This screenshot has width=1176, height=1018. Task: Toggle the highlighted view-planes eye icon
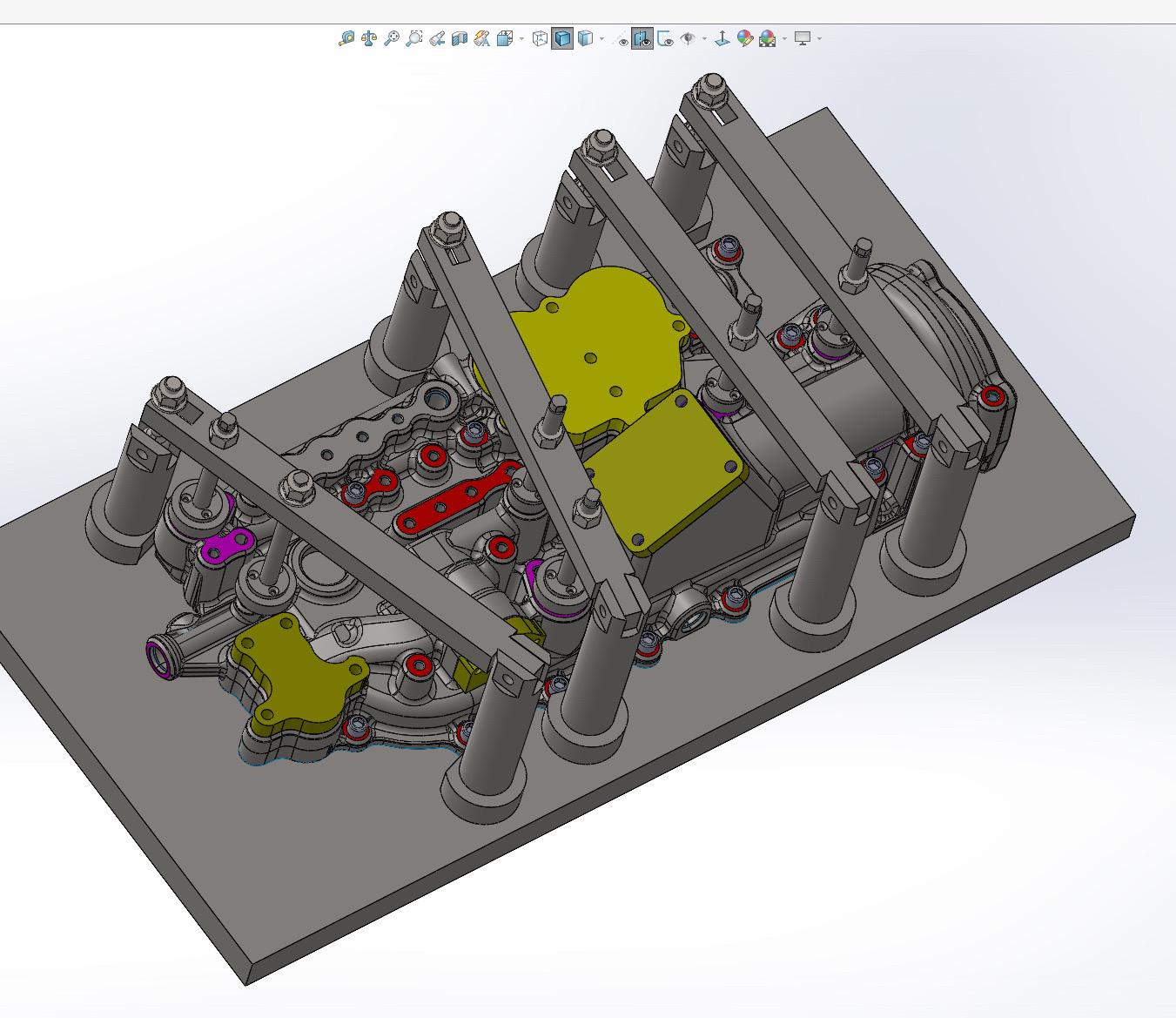coord(642,38)
